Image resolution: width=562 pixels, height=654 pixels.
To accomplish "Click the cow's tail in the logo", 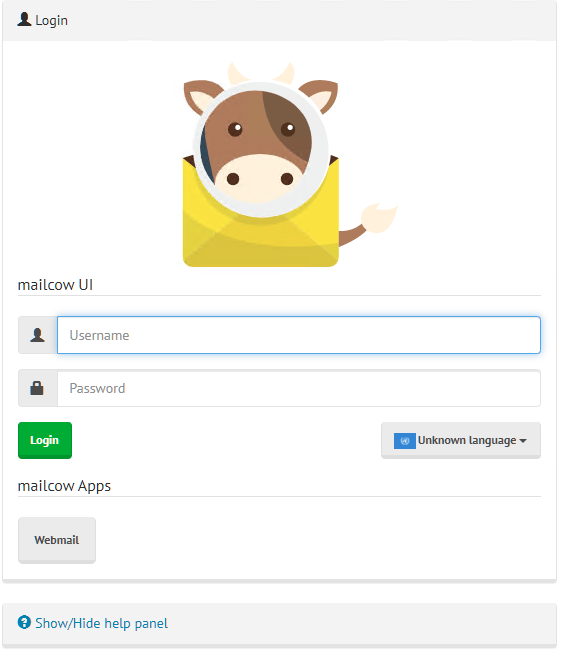I will click(x=368, y=223).
